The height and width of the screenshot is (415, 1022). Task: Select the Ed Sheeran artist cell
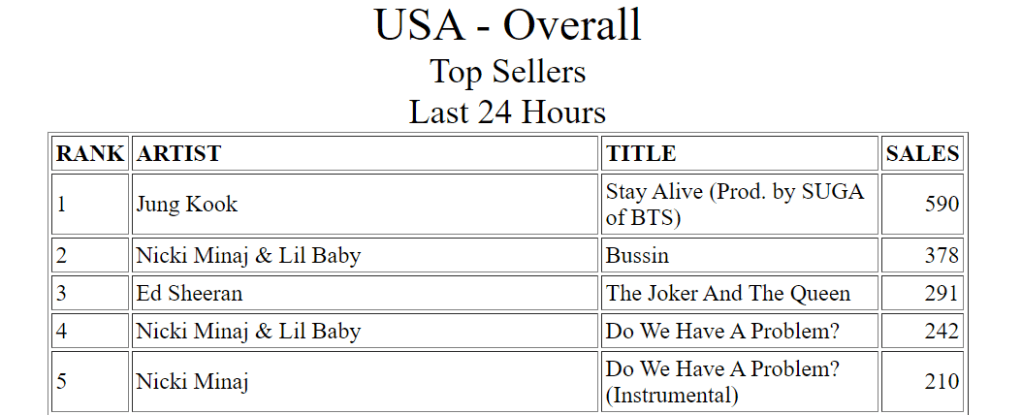[190, 294]
